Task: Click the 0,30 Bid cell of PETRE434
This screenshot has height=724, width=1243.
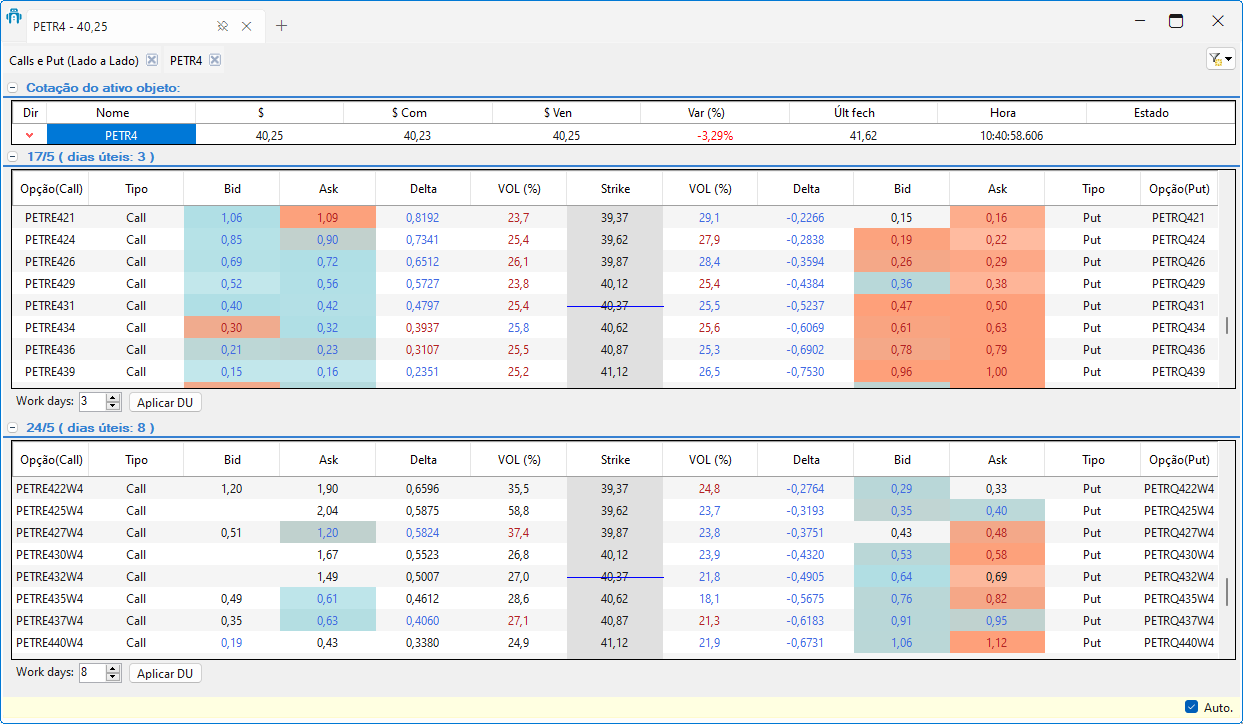Action: click(x=232, y=328)
